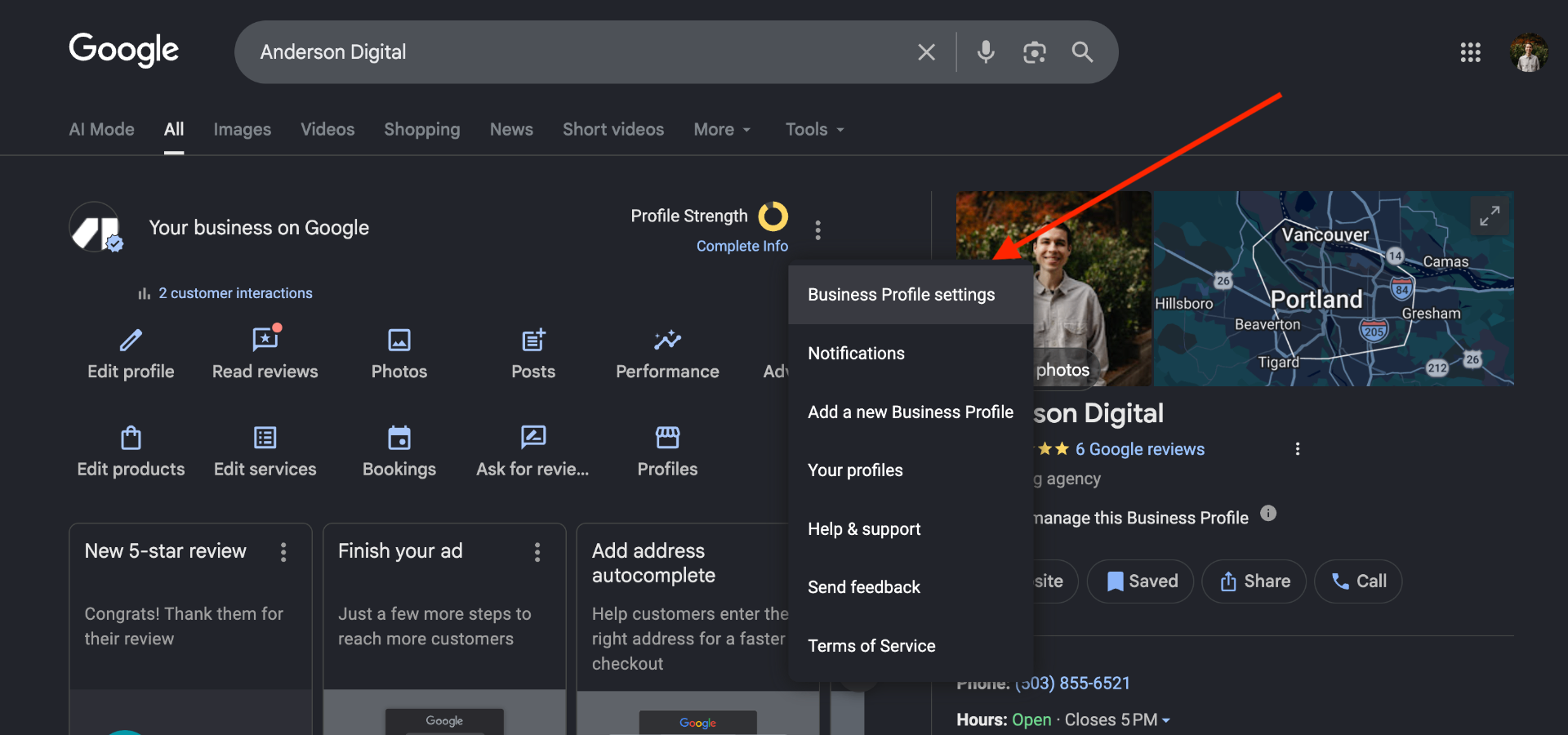Choose Send feedback in the menu
The width and height of the screenshot is (1568, 735).
point(911,587)
